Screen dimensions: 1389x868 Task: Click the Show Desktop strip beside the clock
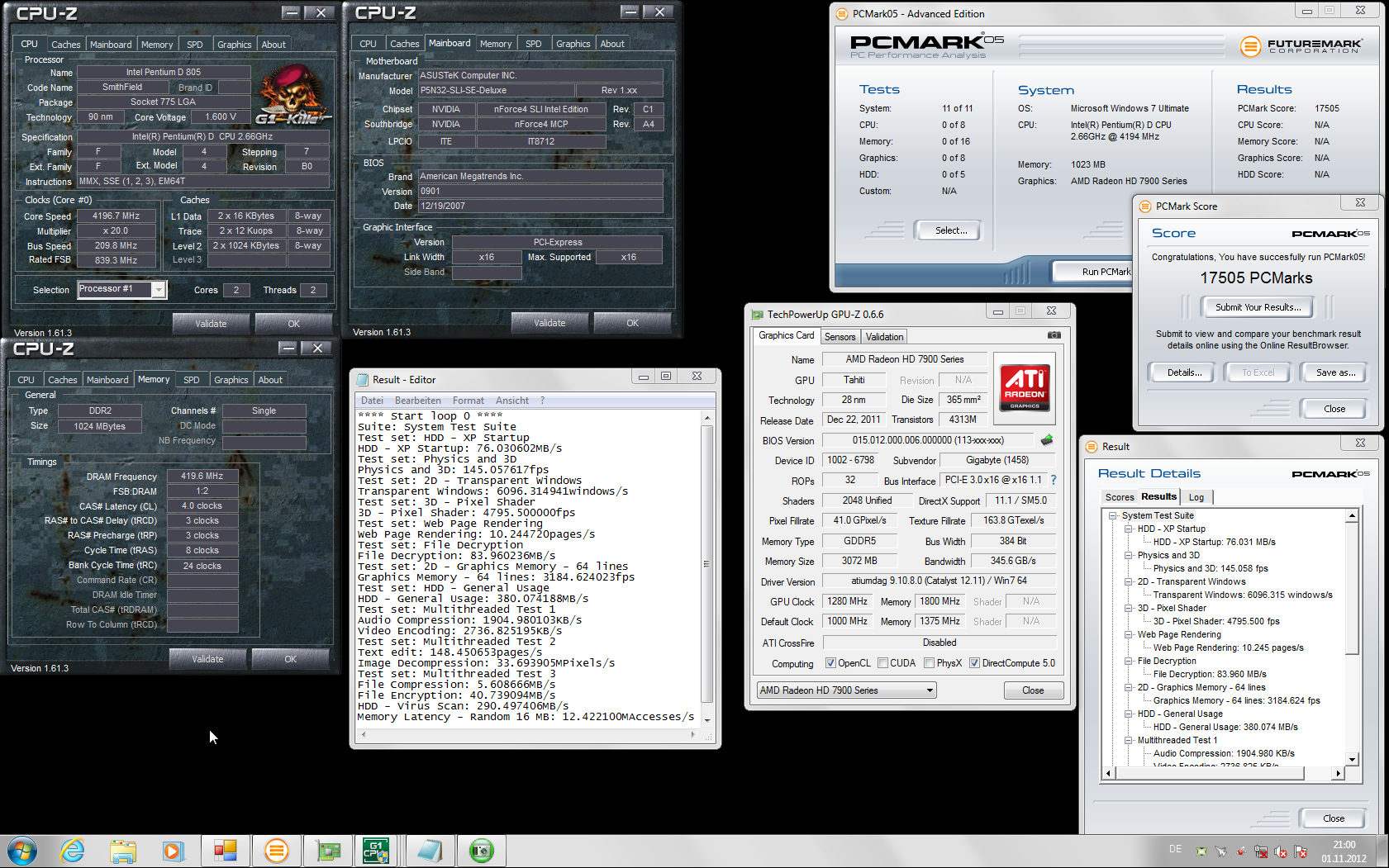(x=1383, y=851)
